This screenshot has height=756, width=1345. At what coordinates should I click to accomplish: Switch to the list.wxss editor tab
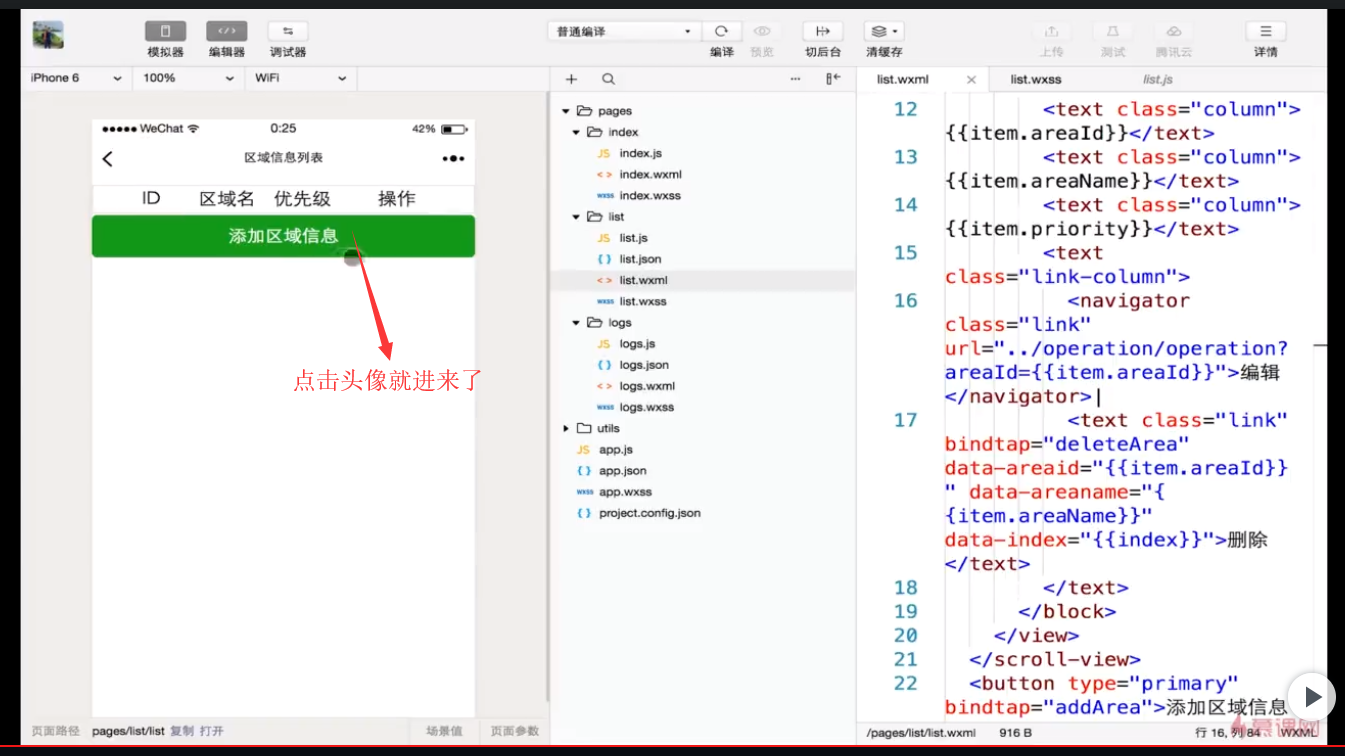[1036, 80]
